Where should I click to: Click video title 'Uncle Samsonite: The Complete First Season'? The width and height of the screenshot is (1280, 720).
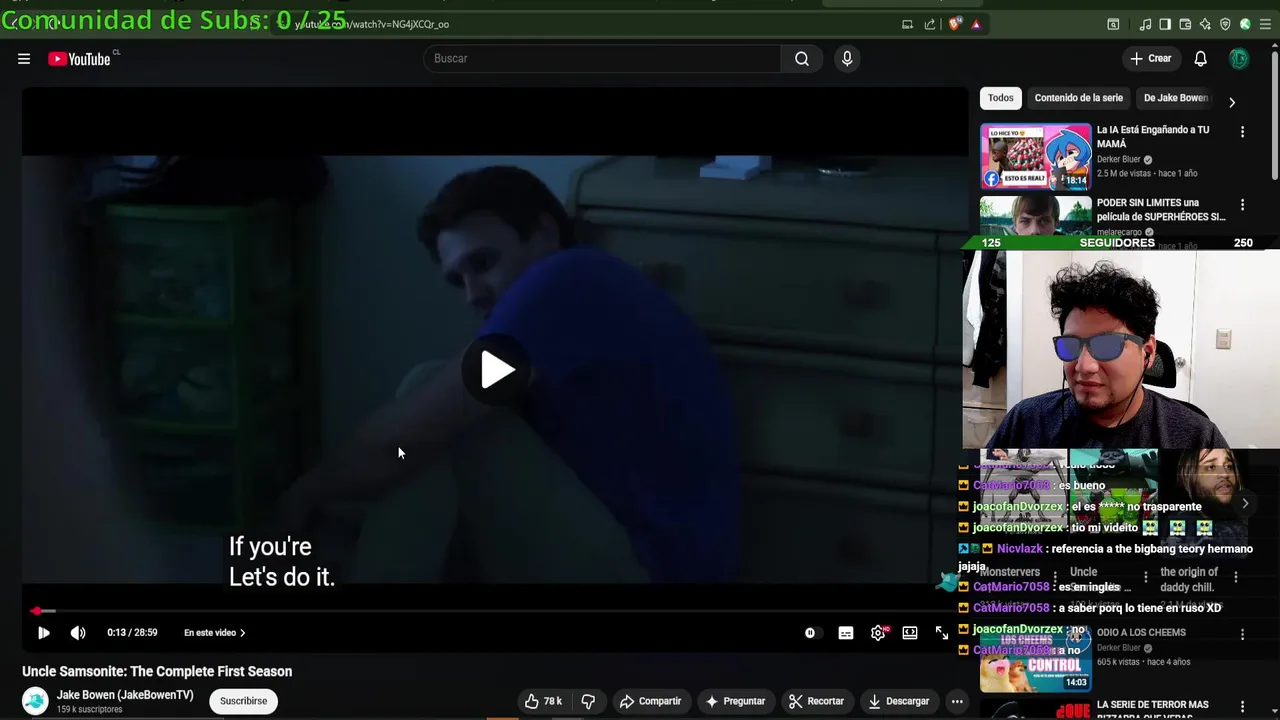pos(157,672)
